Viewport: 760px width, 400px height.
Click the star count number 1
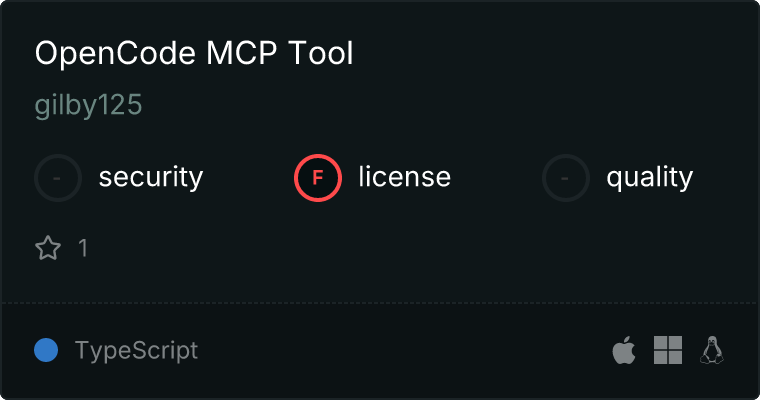(x=83, y=248)
